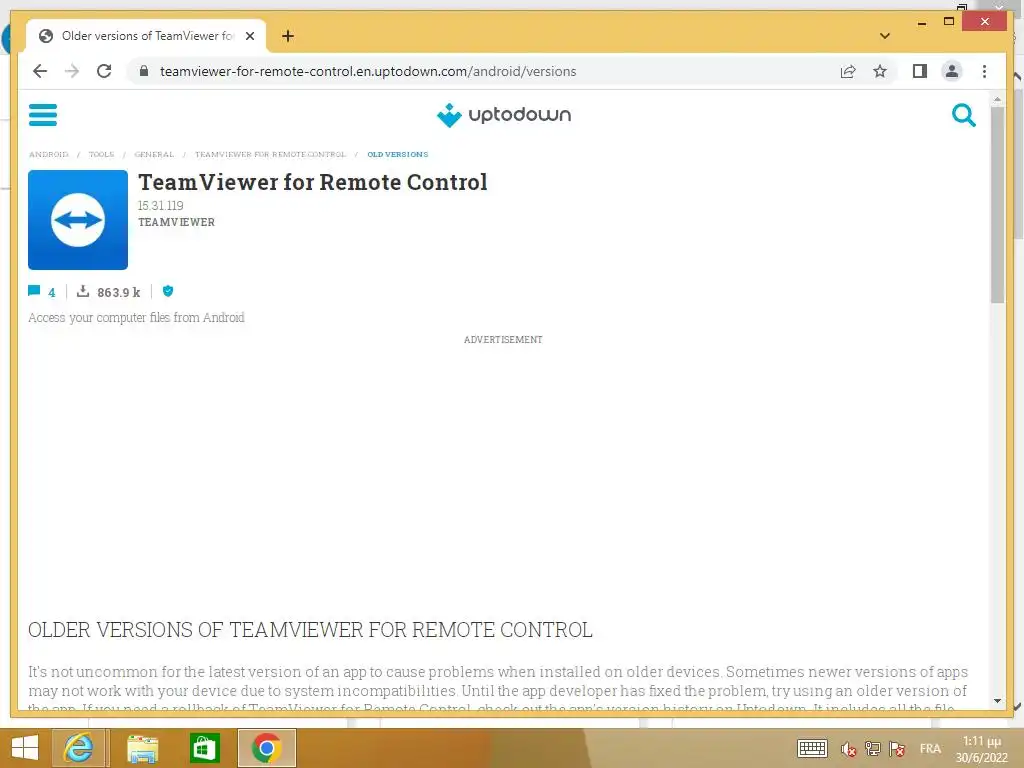The width and height of the screenshot is (1024, 768).
Task: Click the version number 15.31.119
Action: (161, 206)
